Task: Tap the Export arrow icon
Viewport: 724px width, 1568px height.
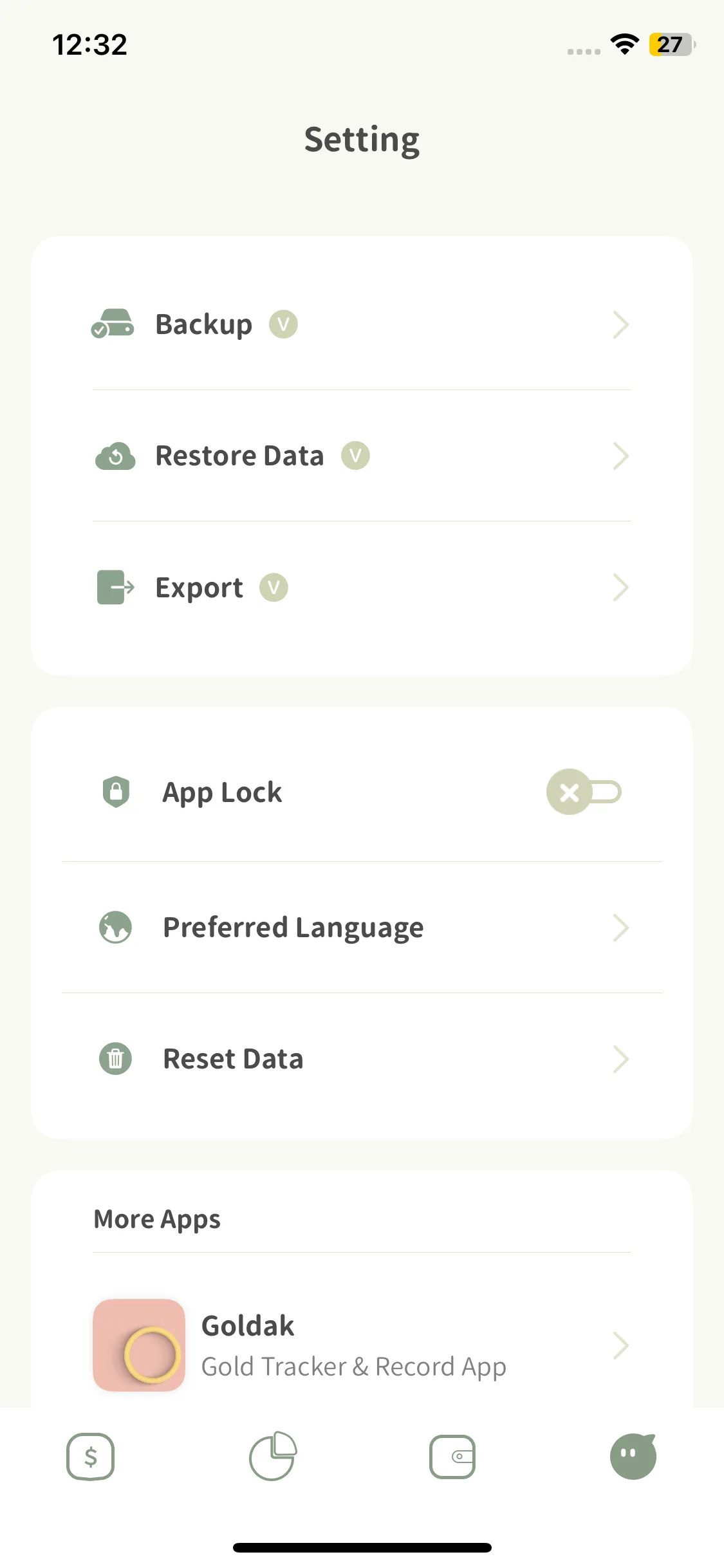Action: [115, 587]
